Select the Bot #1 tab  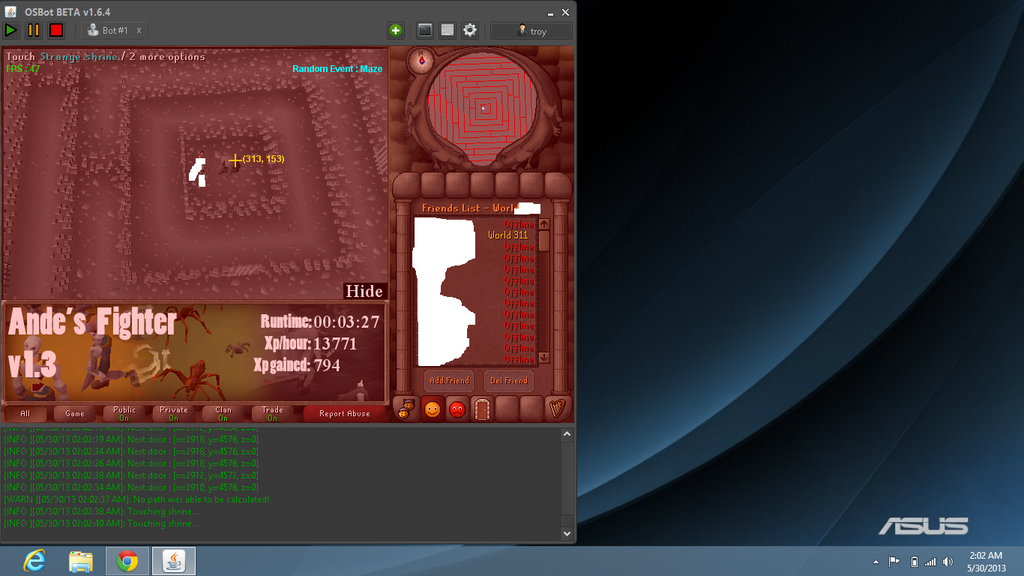point(110,31)
